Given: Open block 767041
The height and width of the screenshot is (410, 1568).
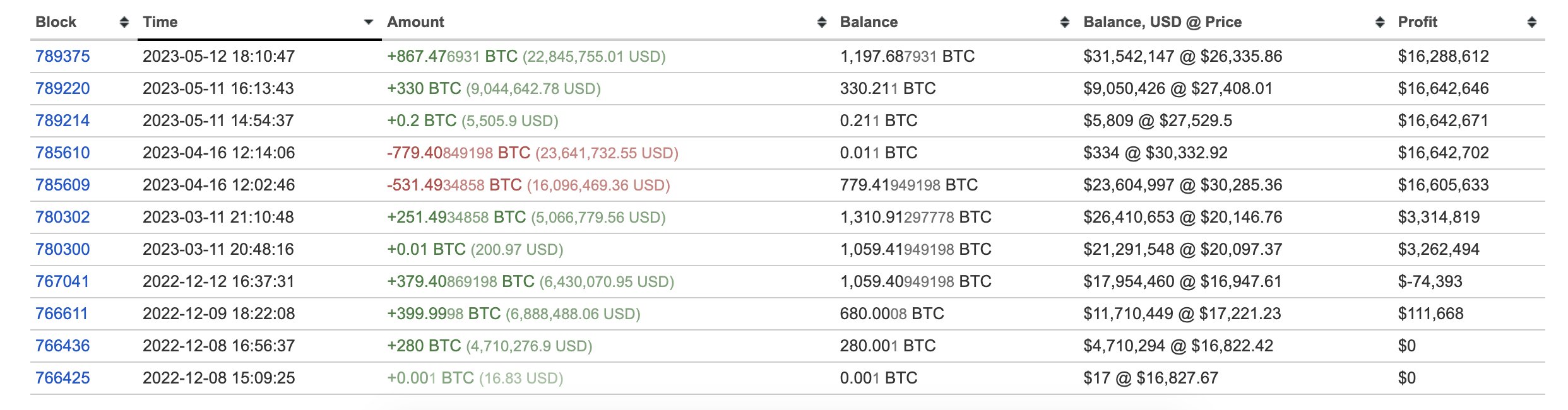Looking at the screenshot, I should (x=62, y=282).
